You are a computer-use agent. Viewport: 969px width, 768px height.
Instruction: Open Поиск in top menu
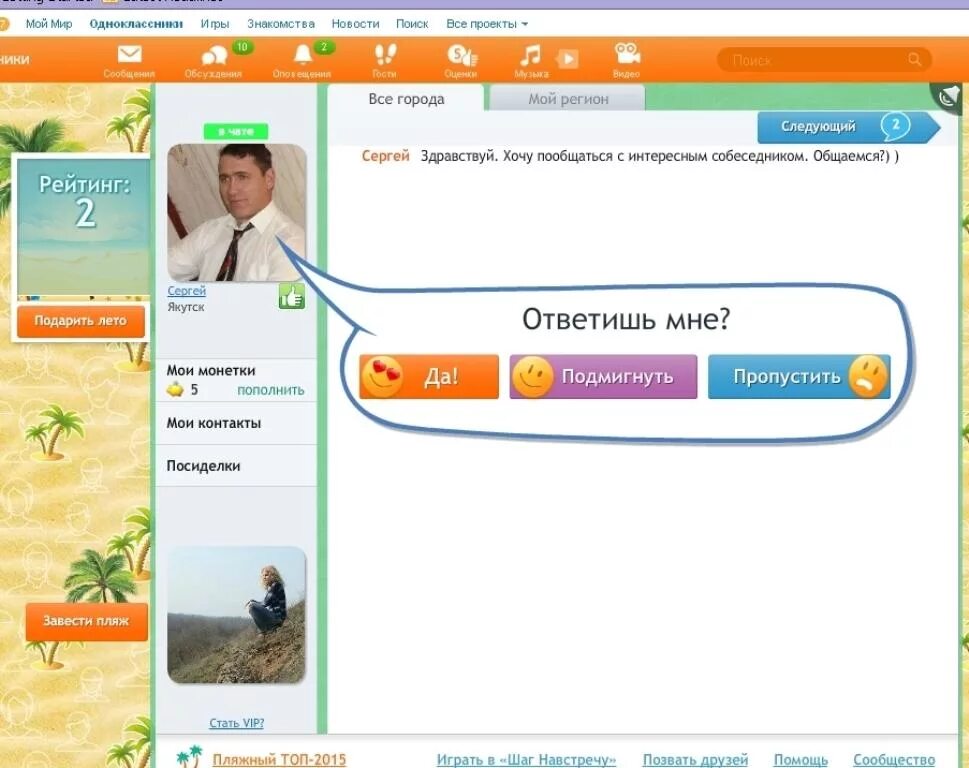point(412,23)
